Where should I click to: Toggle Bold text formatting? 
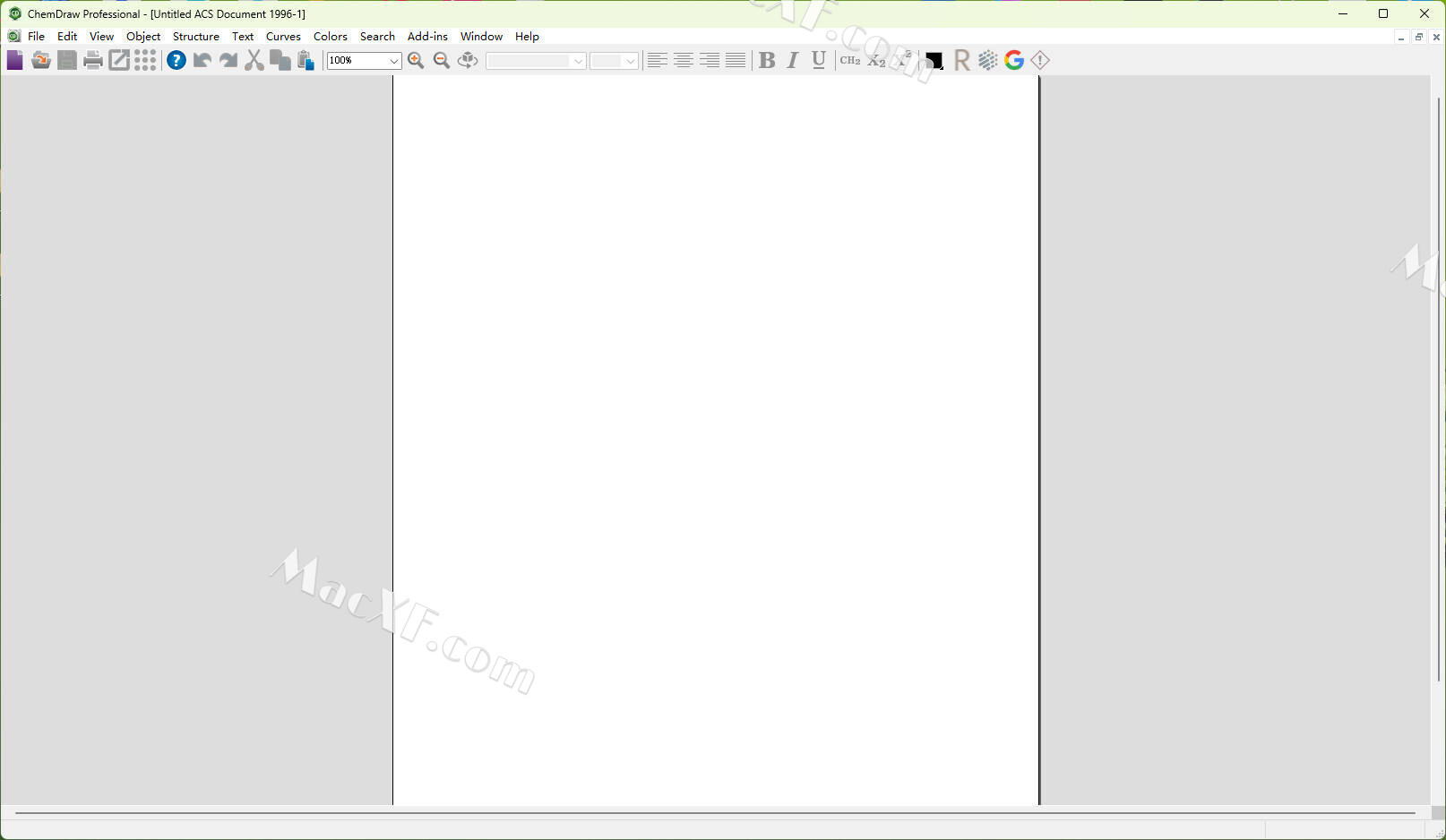[x=767, y=60]
